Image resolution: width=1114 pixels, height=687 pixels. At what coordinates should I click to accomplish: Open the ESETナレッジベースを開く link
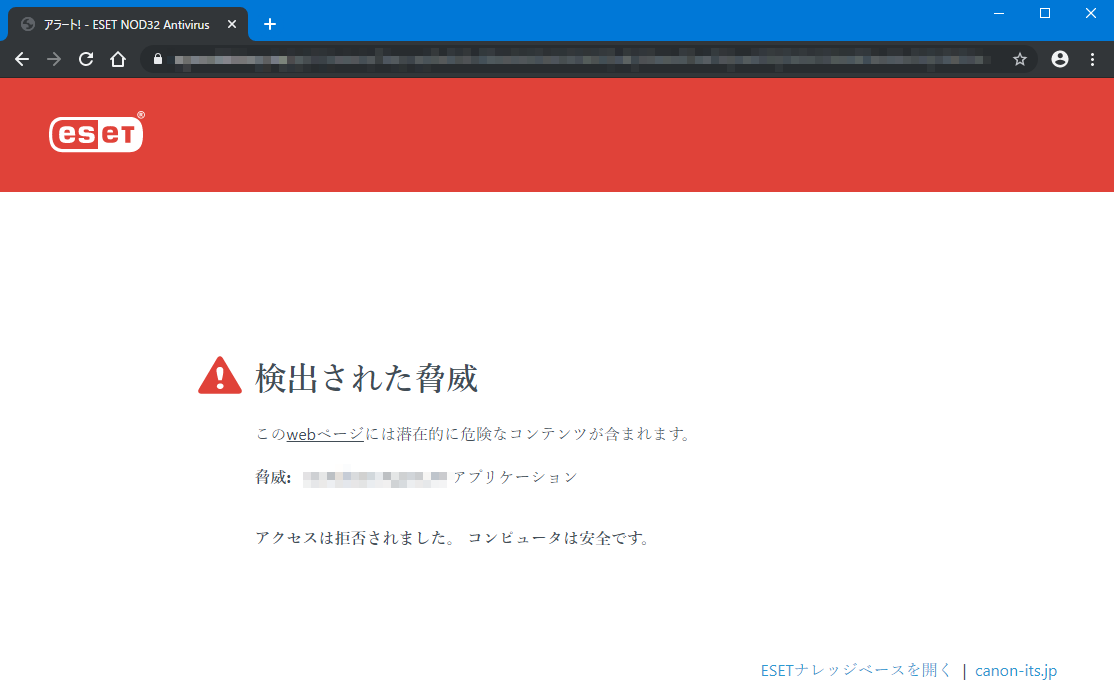855,670
